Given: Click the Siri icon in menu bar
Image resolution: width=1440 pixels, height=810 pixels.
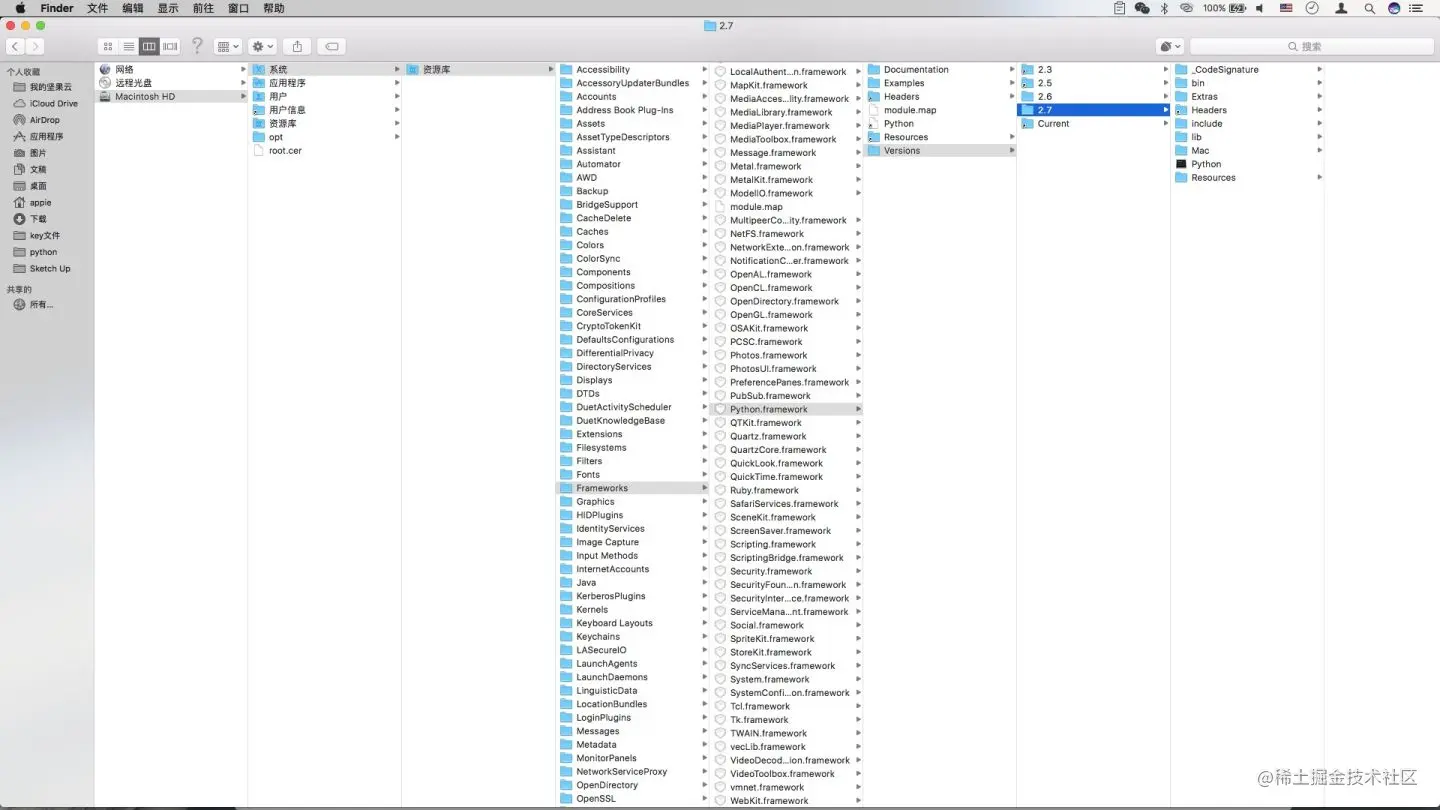Looking at the screenshot, I should (x=1394, y=8).
